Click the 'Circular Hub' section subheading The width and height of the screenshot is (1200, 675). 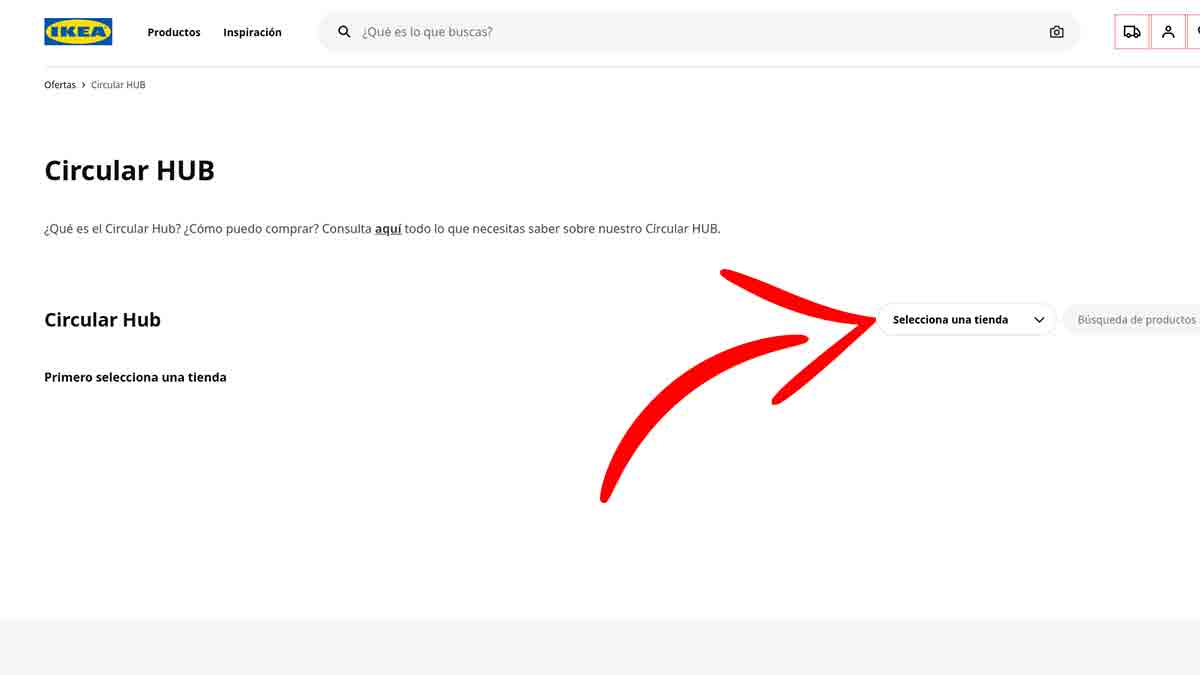pos(102,320)
